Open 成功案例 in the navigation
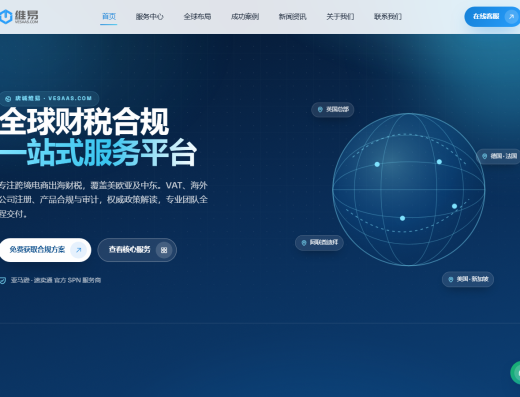 [245, 16]
